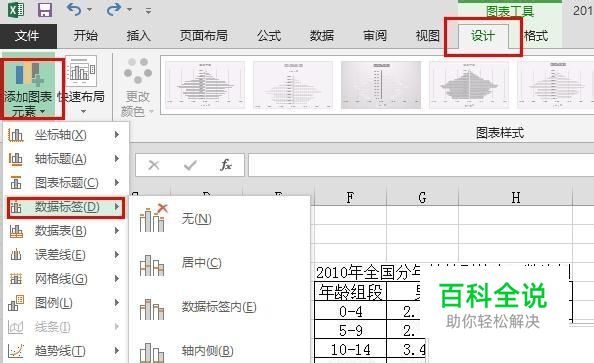
Task: Click the Excel application icon
Action: tap(16, 9)
